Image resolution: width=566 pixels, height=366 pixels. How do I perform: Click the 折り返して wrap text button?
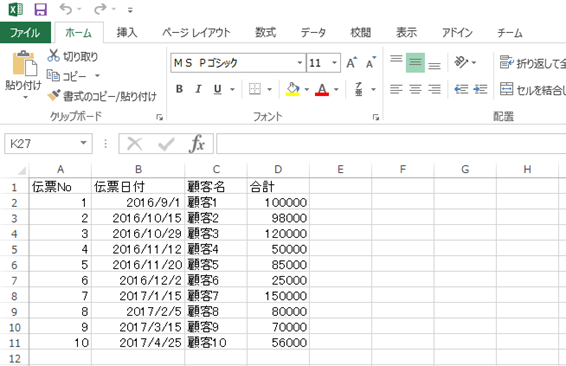532,63
